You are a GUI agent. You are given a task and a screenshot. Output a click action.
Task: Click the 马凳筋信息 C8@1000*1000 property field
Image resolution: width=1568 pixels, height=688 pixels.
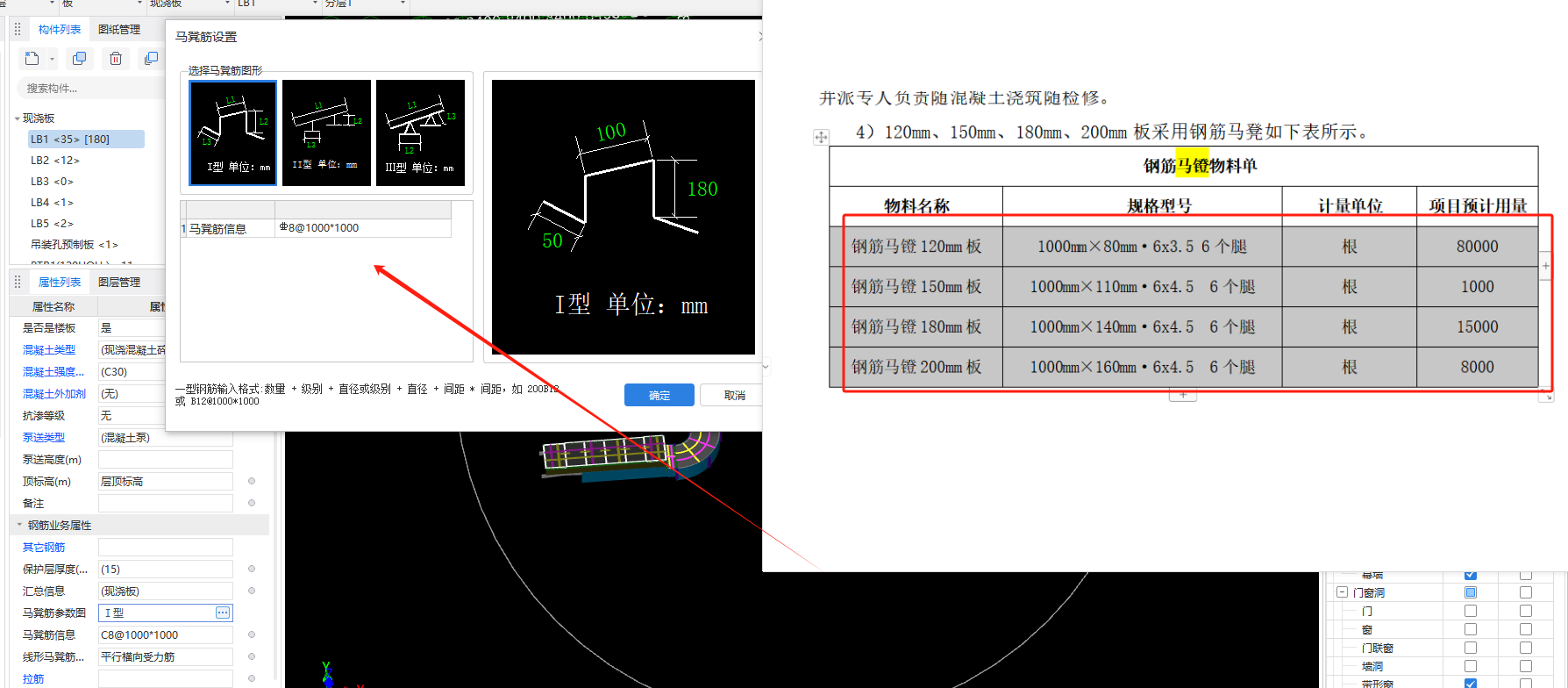click(165, 634)
